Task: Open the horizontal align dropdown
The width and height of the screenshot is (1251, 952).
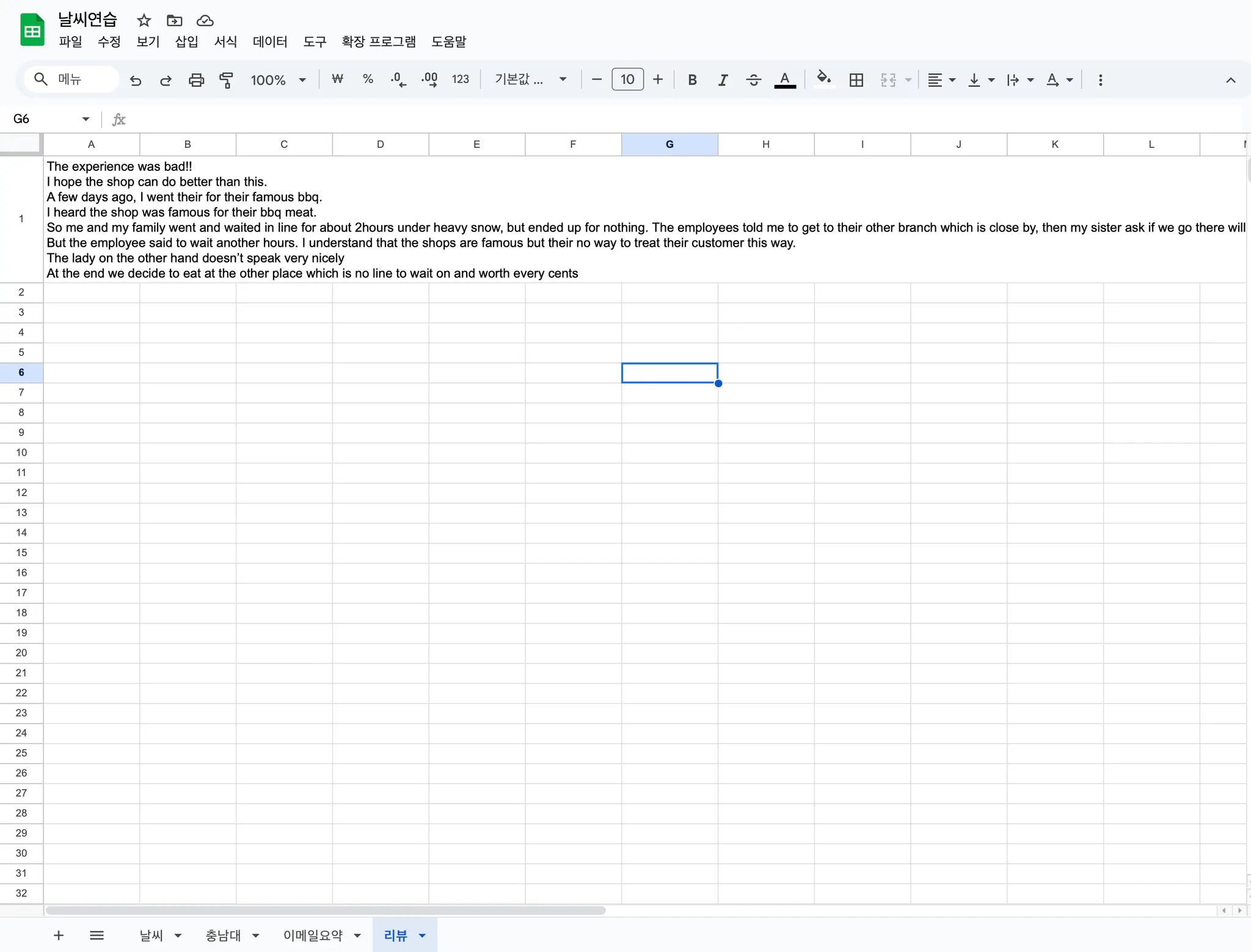Action: tap(941, 80)
